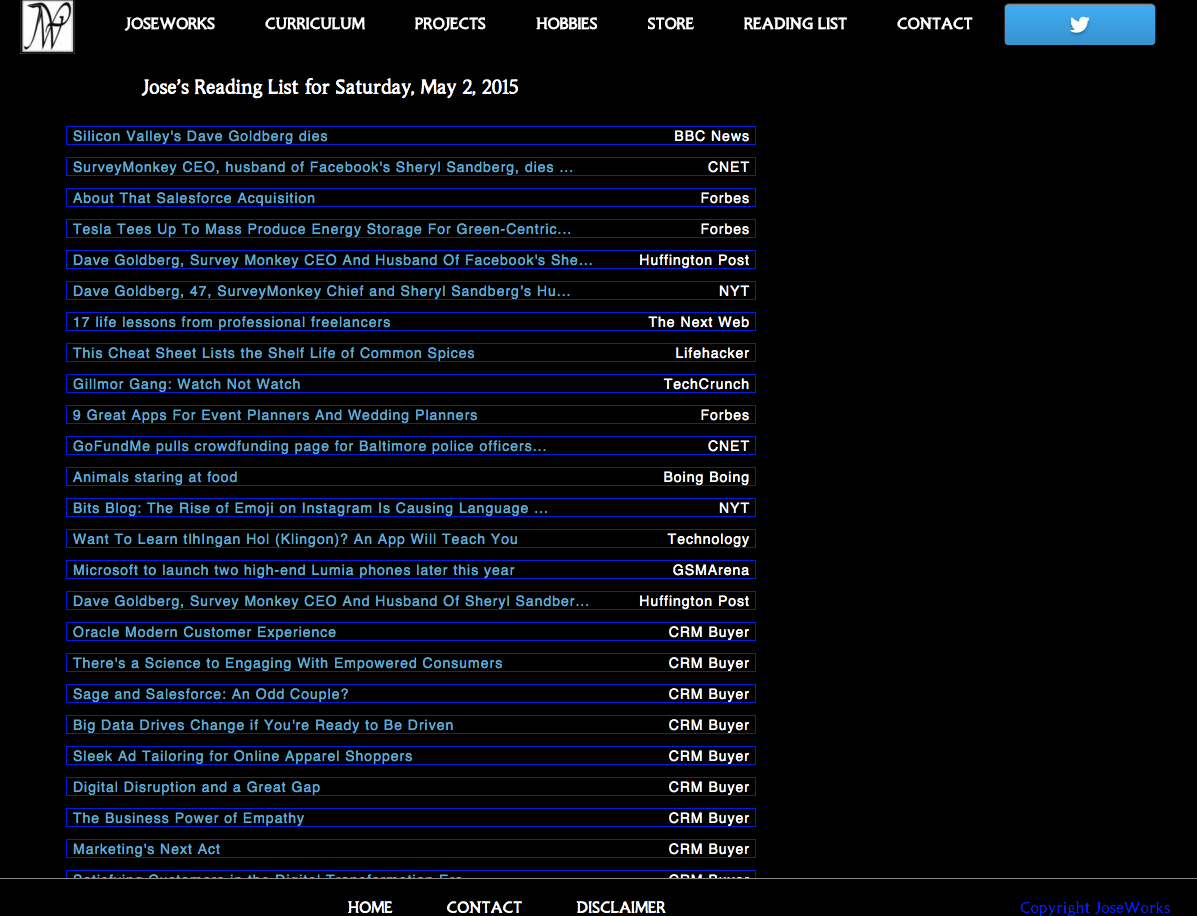The image size is (1197, 916).
Task: Open 'Dave Goldberg, Survey Monkey CEO And Husband Of Facebook's' link
Action: (332, 260)
